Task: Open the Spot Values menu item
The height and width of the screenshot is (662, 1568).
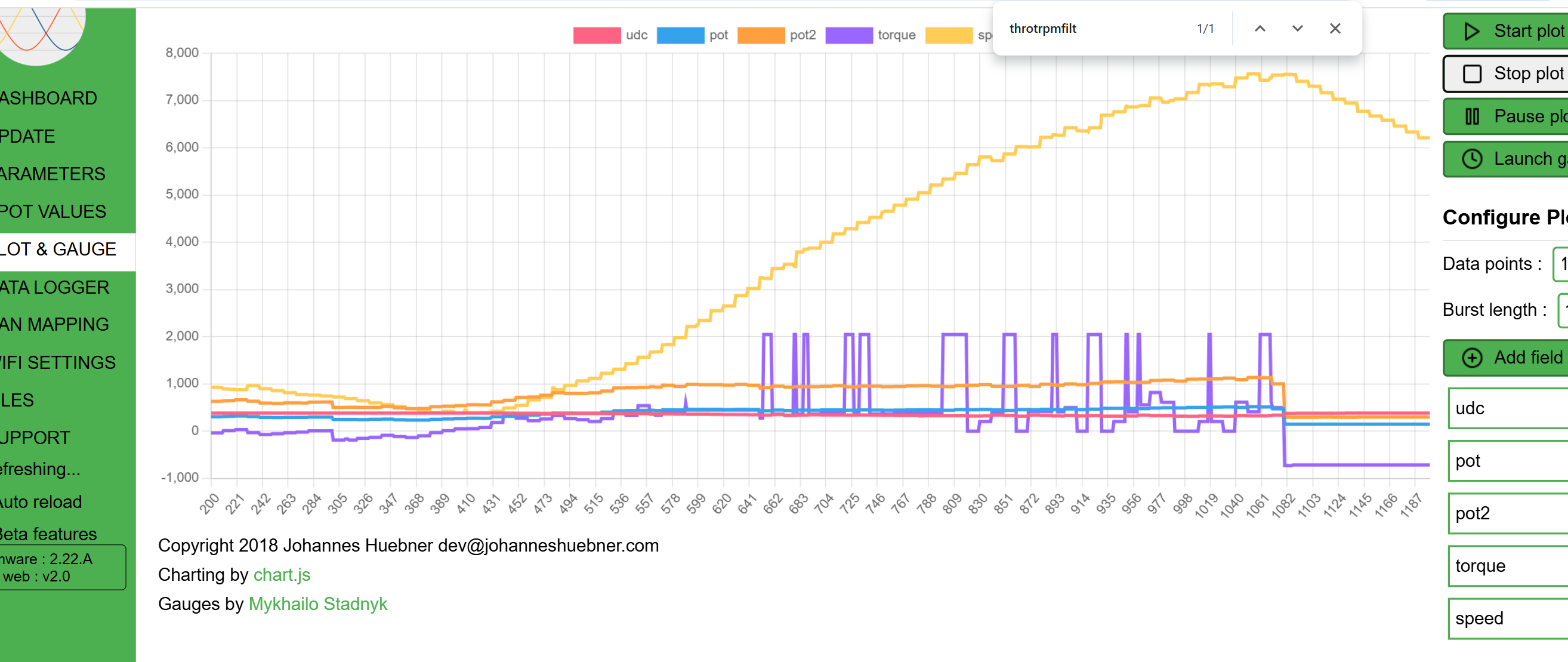Action: pyautogui.click(x=53, y=212)
